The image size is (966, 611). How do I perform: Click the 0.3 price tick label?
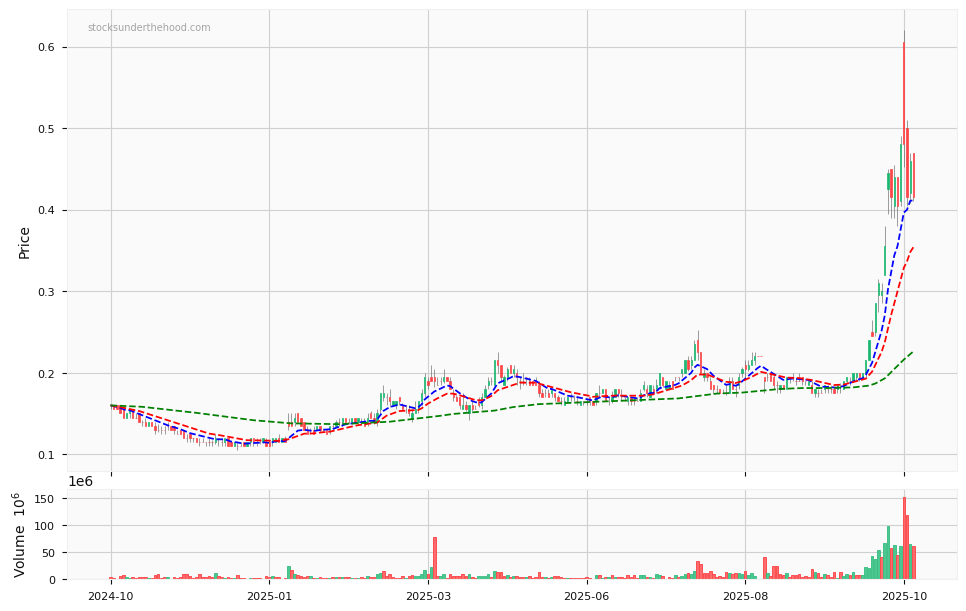coord(44,292)
